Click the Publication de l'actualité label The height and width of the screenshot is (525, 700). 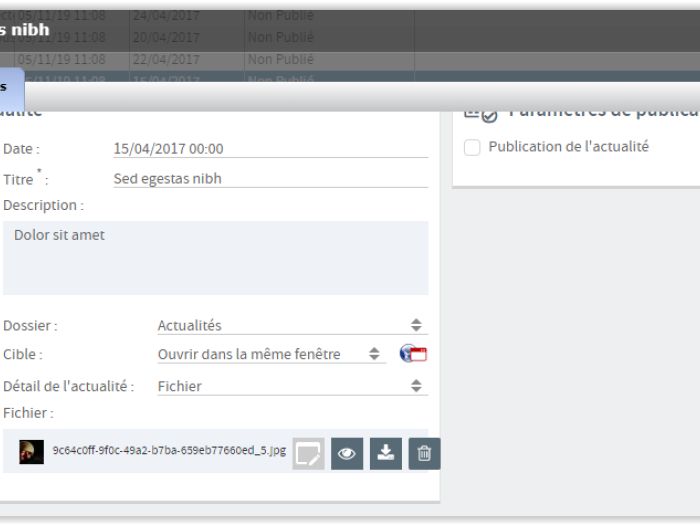[x=568, y=147]
